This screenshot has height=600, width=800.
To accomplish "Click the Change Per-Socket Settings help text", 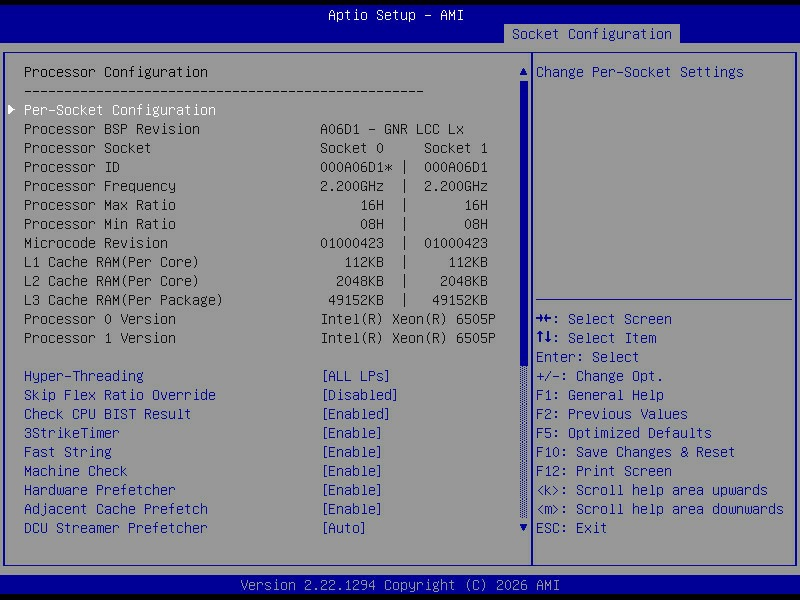I will (x=640, y=72).
